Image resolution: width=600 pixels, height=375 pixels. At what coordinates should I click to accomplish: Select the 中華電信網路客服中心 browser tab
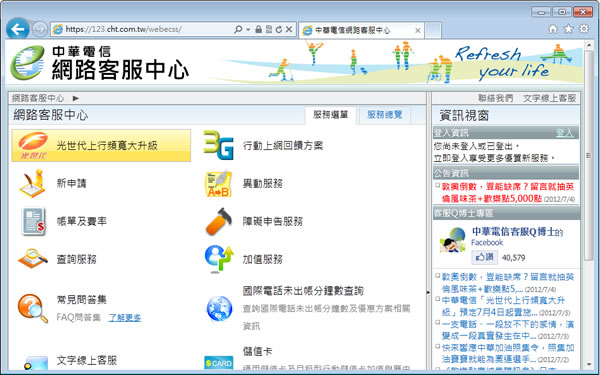click(x=362, y=30)
